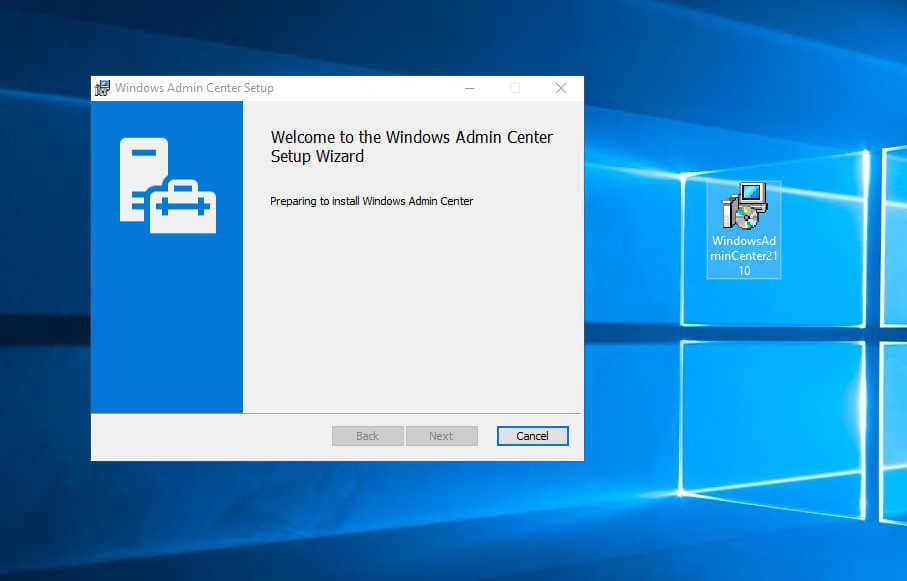
Task: Click the 'Preparing to install' status text
Action: pyautogui.click(x=371, y=201)
